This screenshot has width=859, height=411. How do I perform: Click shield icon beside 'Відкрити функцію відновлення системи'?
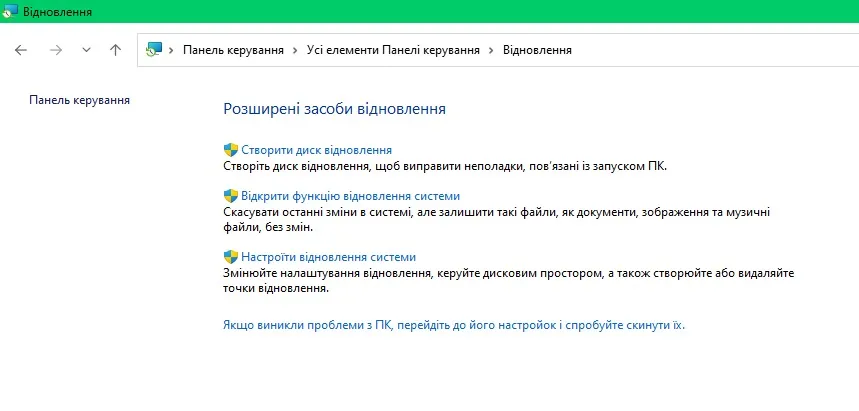[231, 196]
